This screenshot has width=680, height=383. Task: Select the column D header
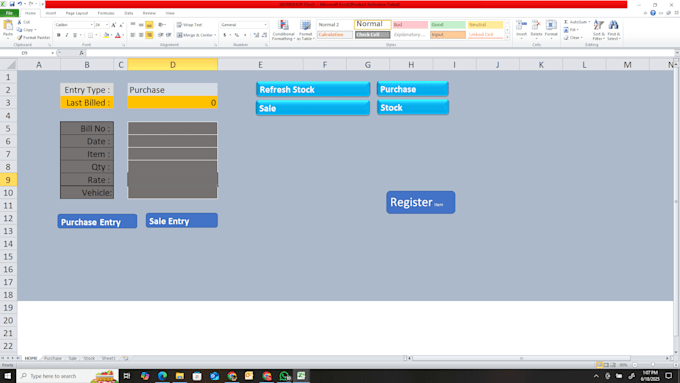pyautogui.click(x=173, y=65)
